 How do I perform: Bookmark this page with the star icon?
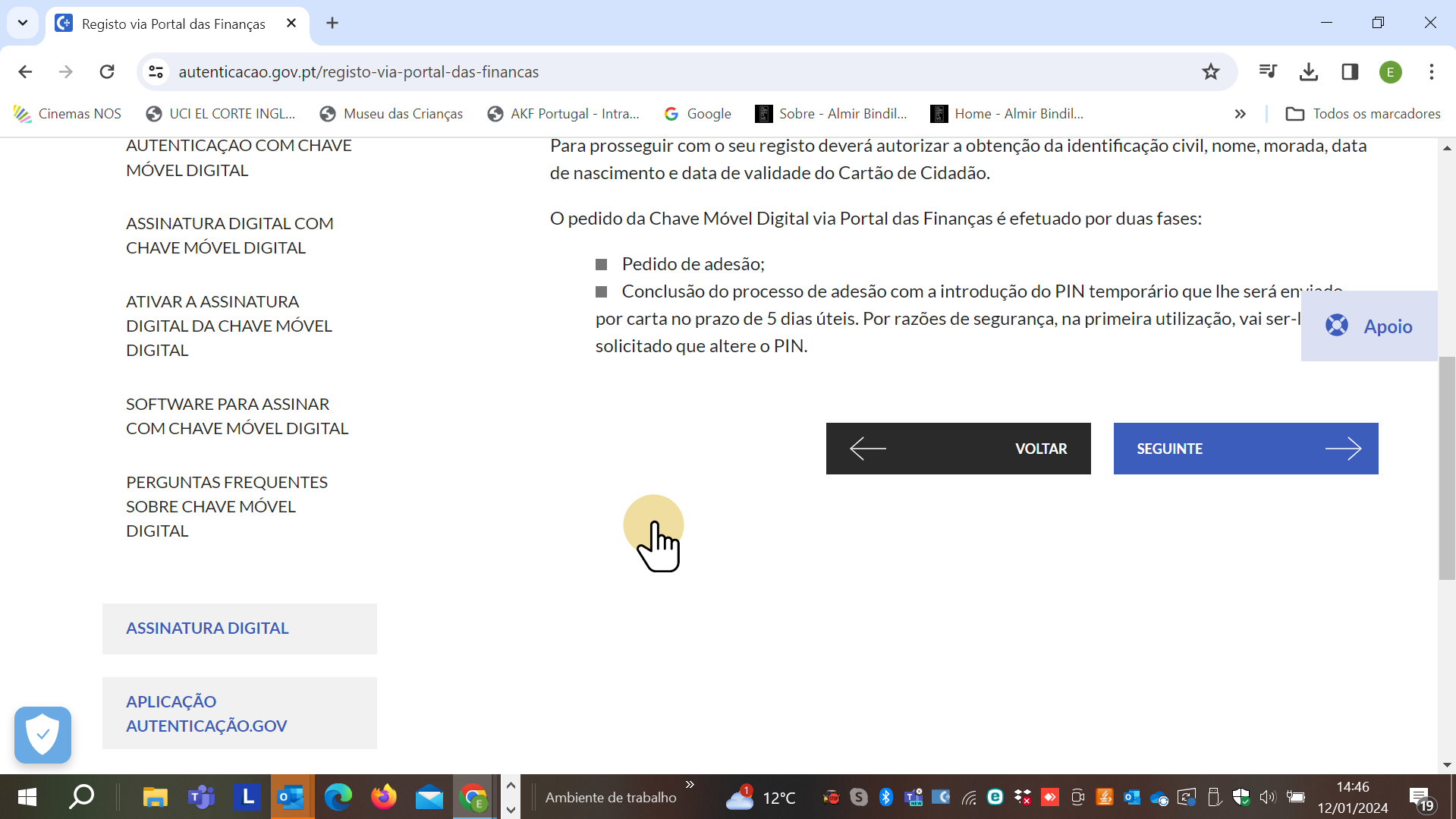pos(1210,72)
